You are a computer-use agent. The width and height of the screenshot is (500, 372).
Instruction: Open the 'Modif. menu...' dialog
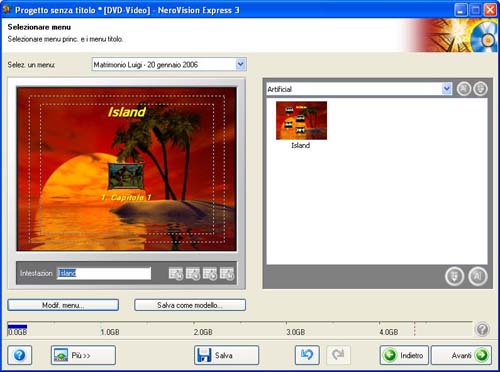tap(63, 305)
